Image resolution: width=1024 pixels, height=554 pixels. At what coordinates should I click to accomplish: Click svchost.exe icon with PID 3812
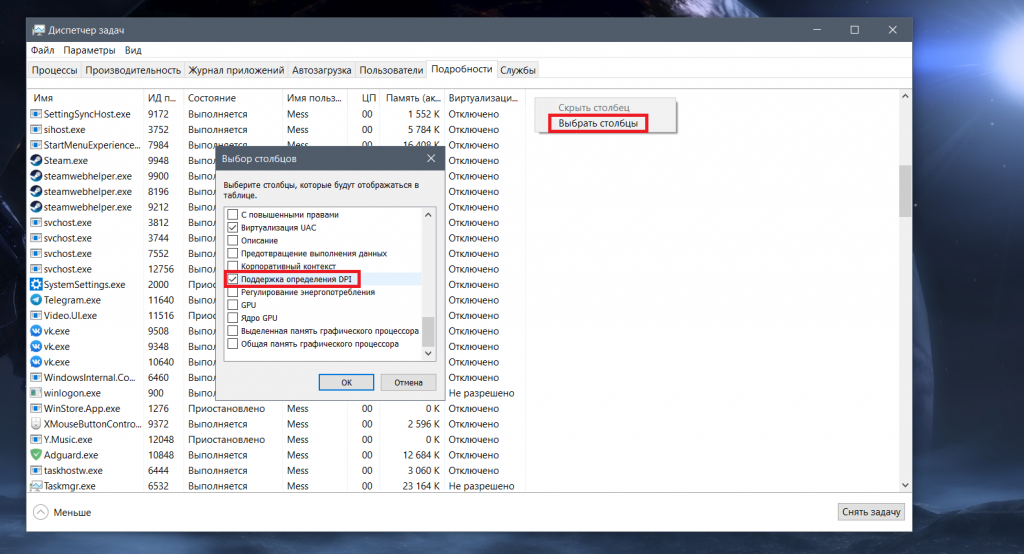click(36, 222)
